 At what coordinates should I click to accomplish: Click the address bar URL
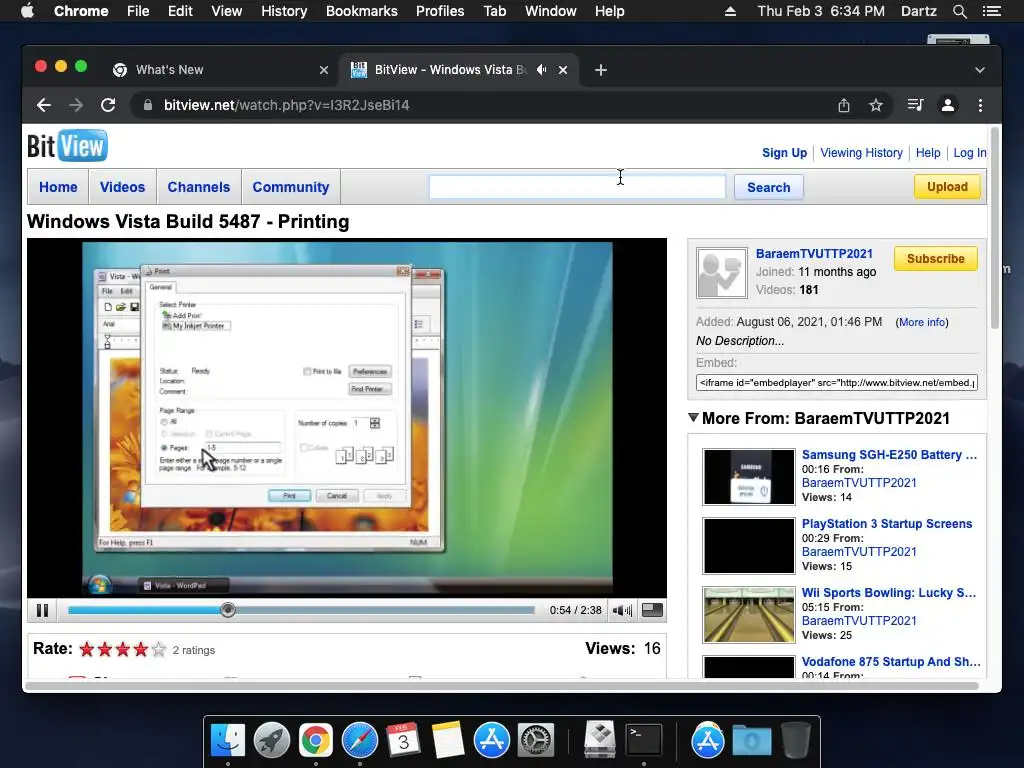tap(287, 105)
